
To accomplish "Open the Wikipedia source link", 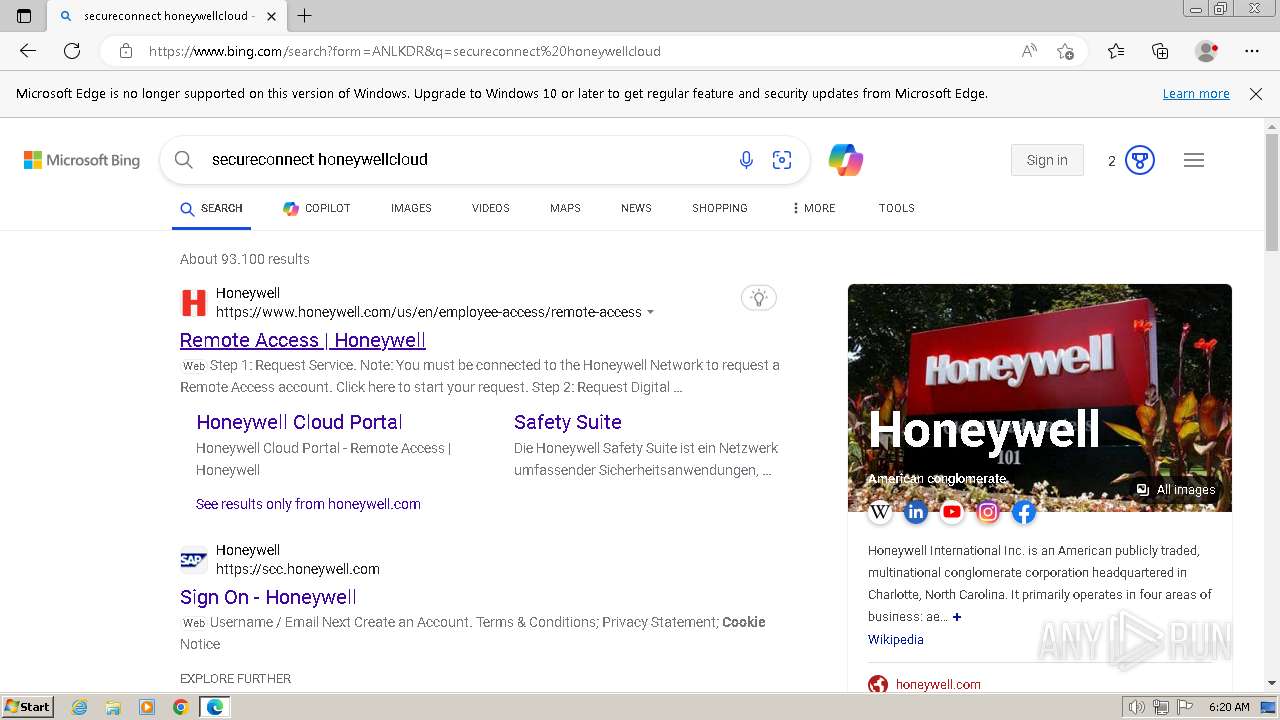I will 896,640.
